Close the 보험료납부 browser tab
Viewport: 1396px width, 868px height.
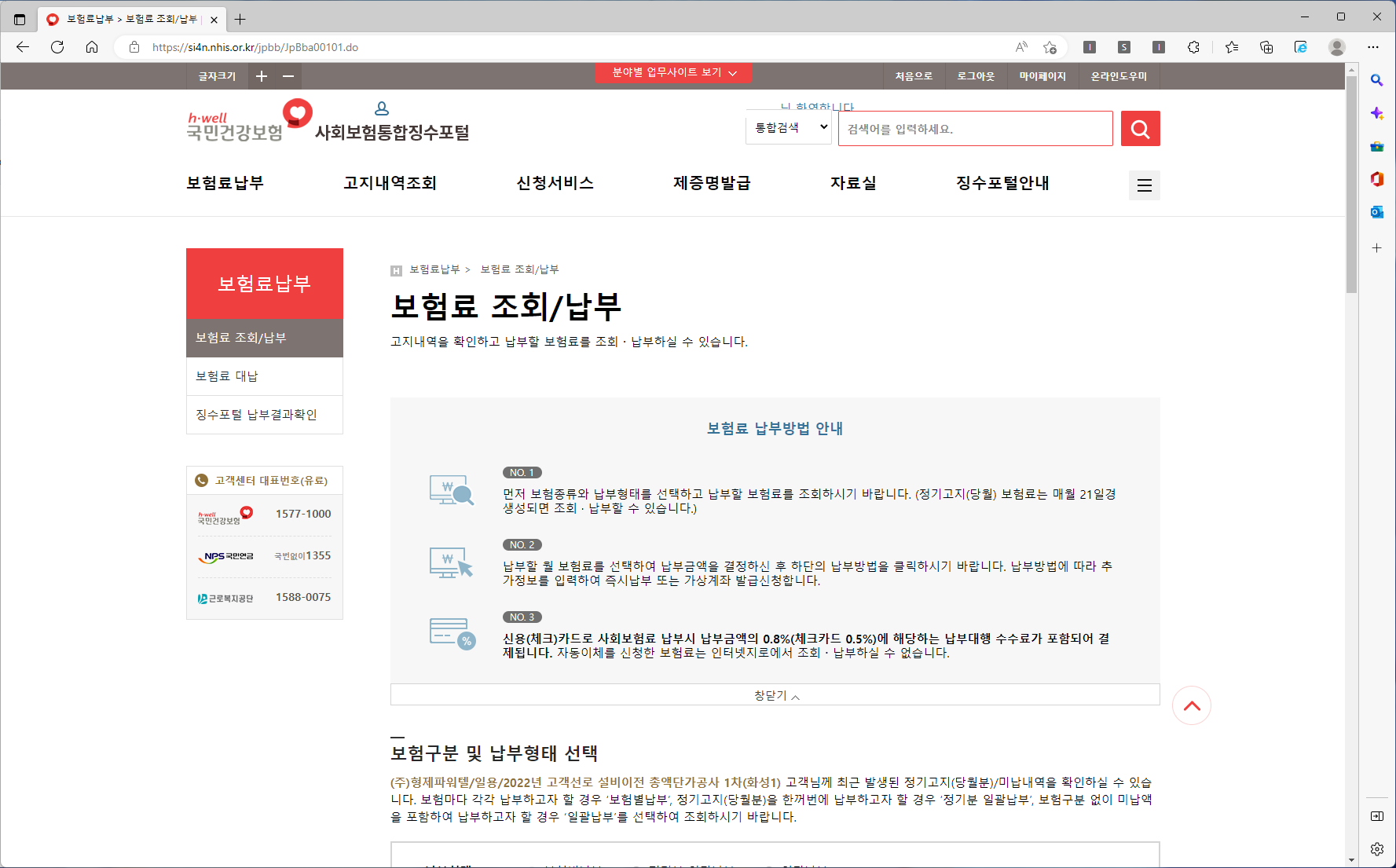tap(214, 20)
